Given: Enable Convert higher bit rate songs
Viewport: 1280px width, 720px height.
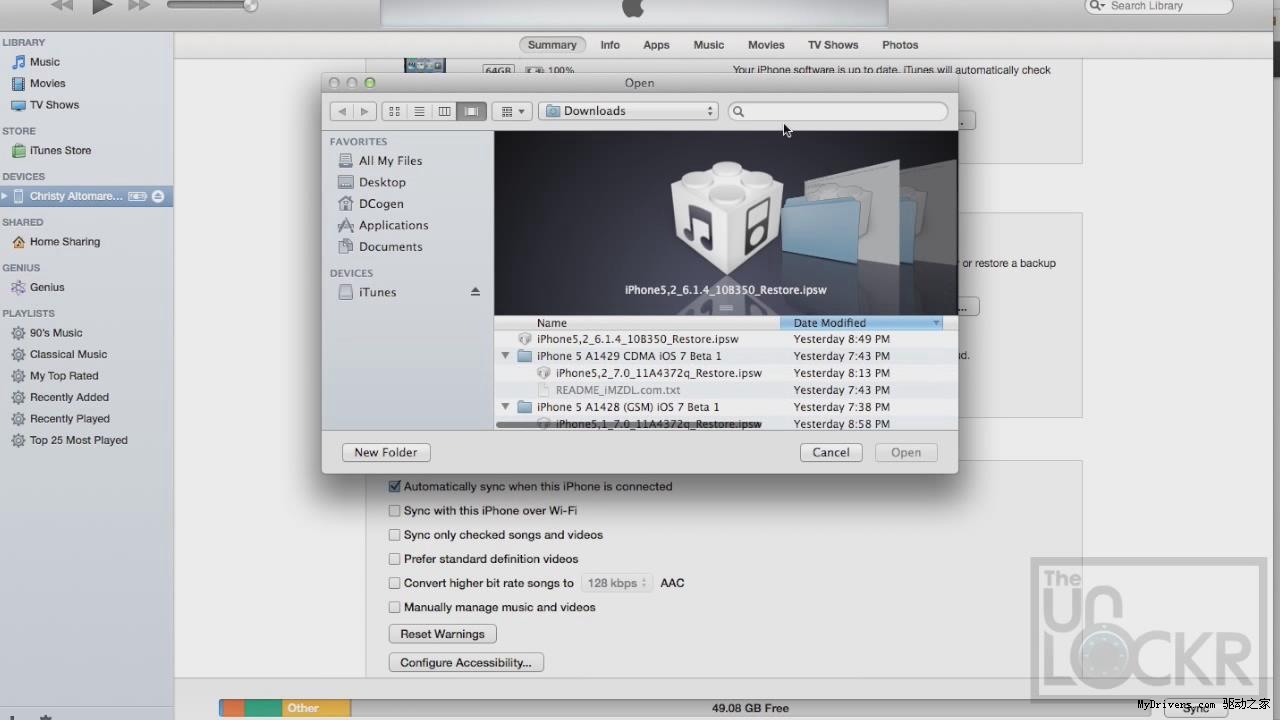Looking at the screenshot, I should (394, 583).
